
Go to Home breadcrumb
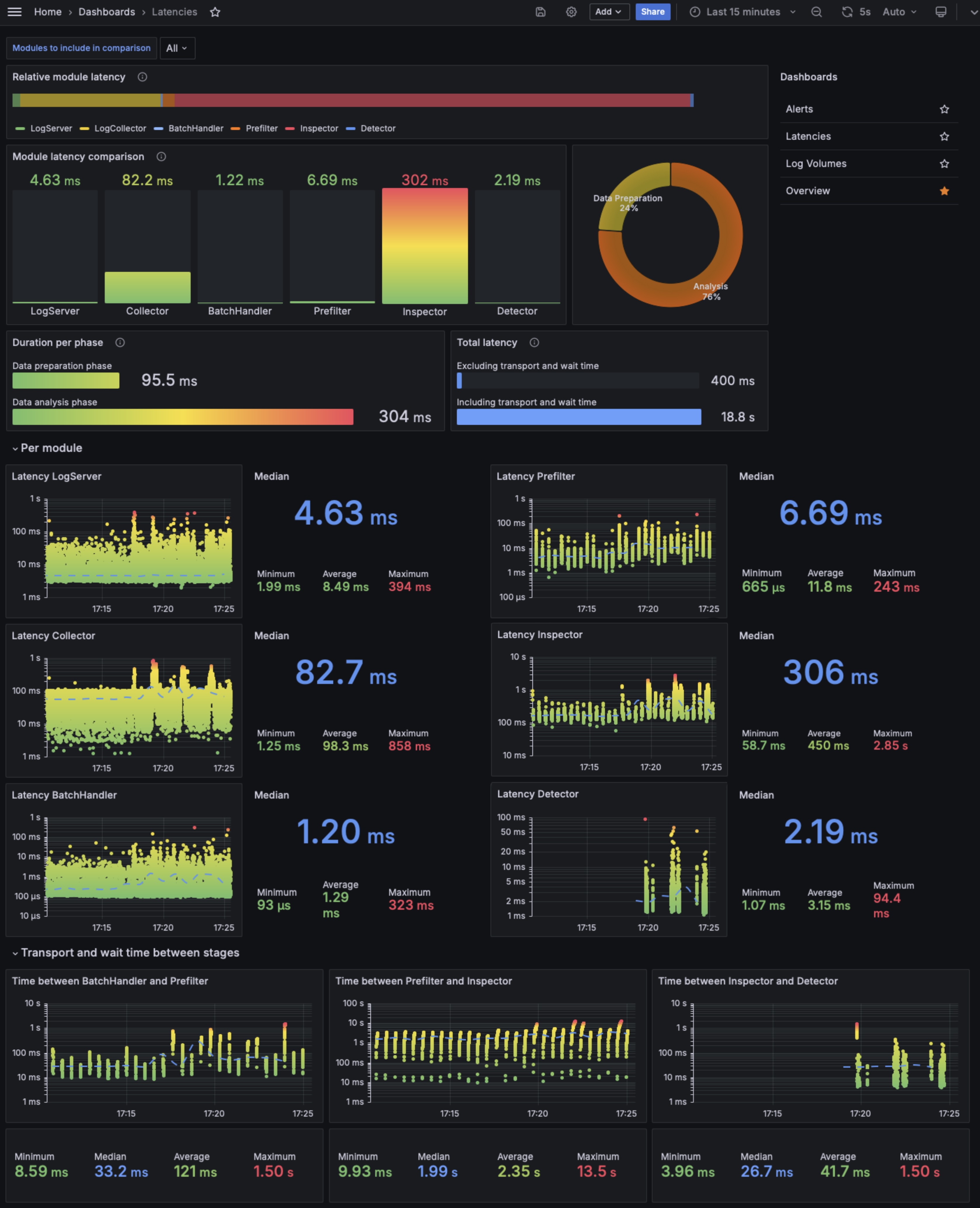click(x=47, y=12)
